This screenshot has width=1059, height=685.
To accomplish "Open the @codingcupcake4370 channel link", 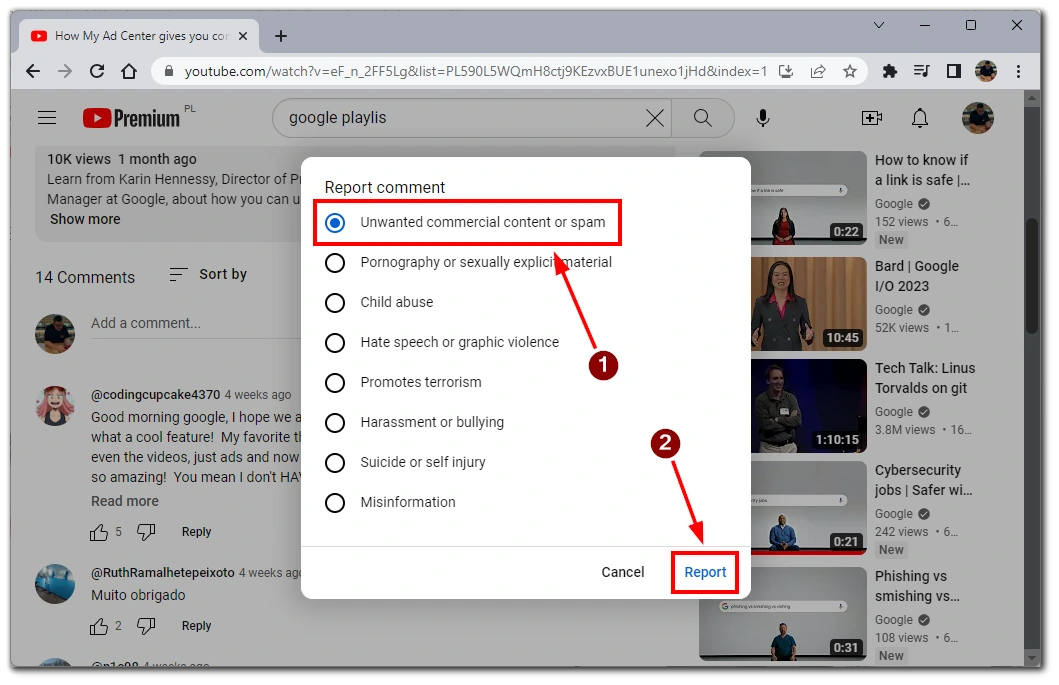I will 155,395.
